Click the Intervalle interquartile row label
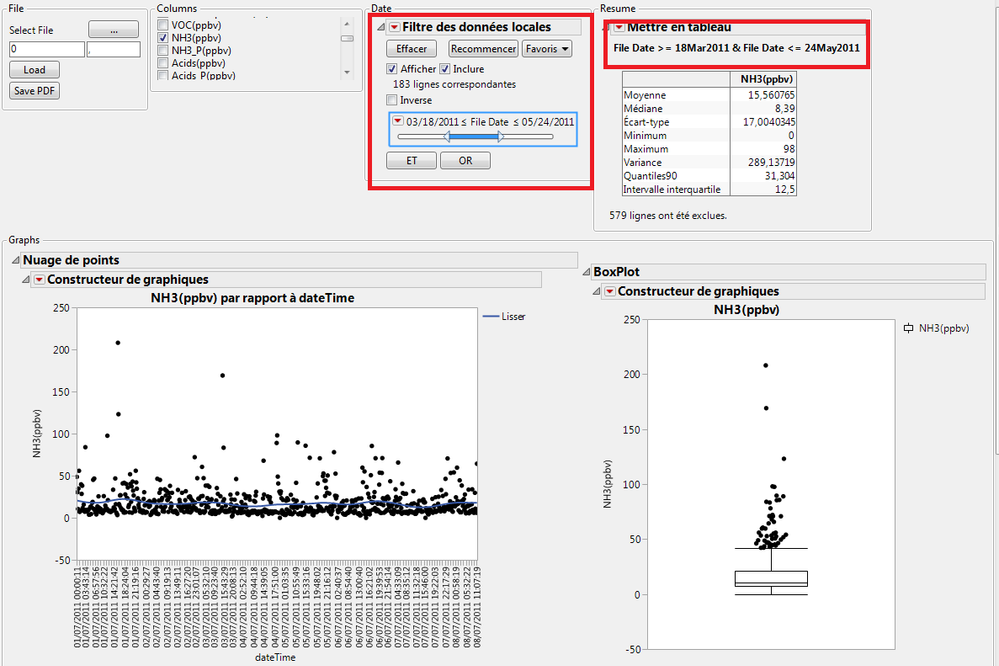This screenshot has height=666, width=999. pyautogui.click(x=672, y=189)
